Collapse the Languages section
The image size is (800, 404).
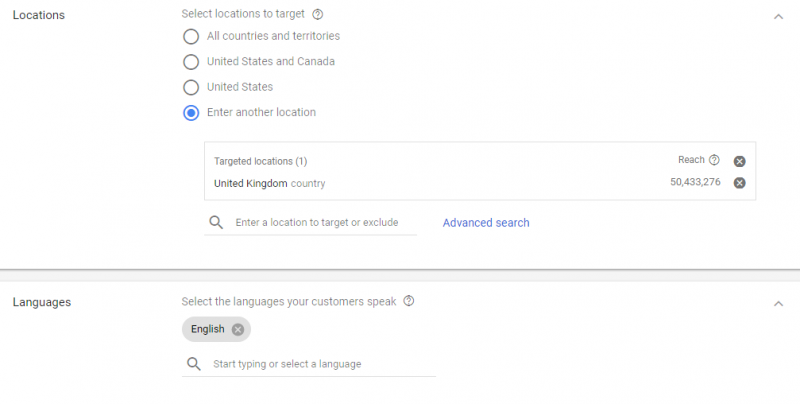[778, 304]
